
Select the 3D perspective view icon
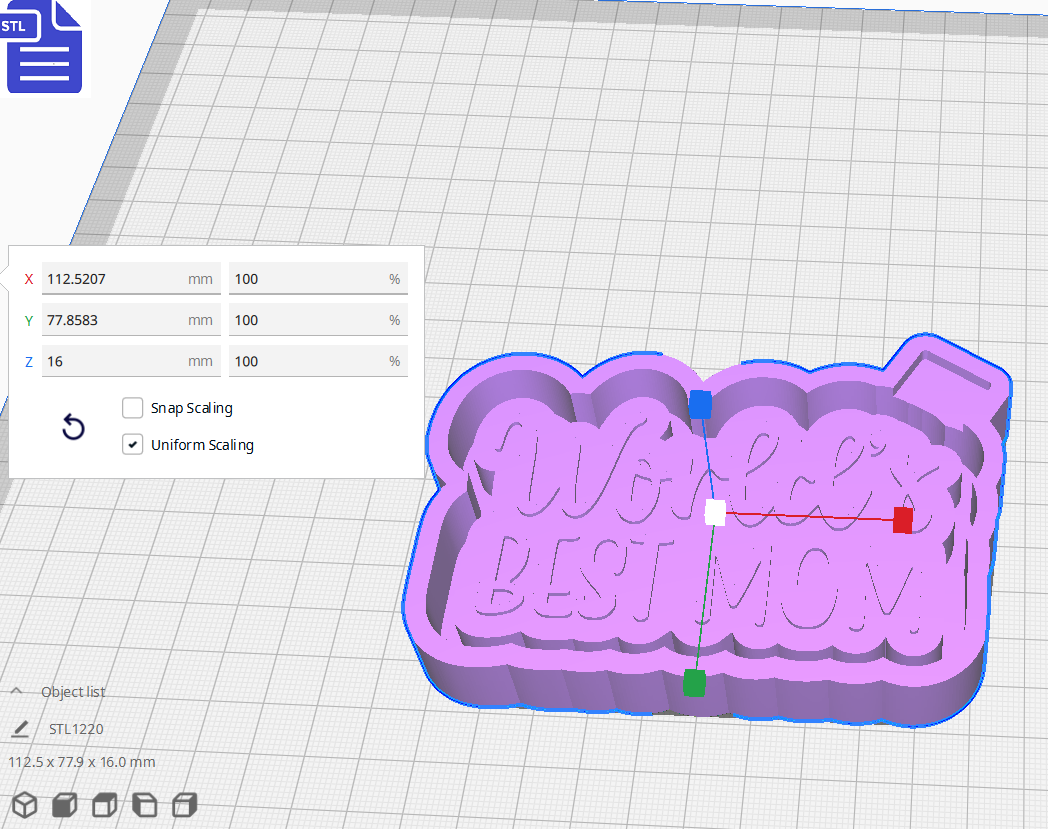pos(24,804)
